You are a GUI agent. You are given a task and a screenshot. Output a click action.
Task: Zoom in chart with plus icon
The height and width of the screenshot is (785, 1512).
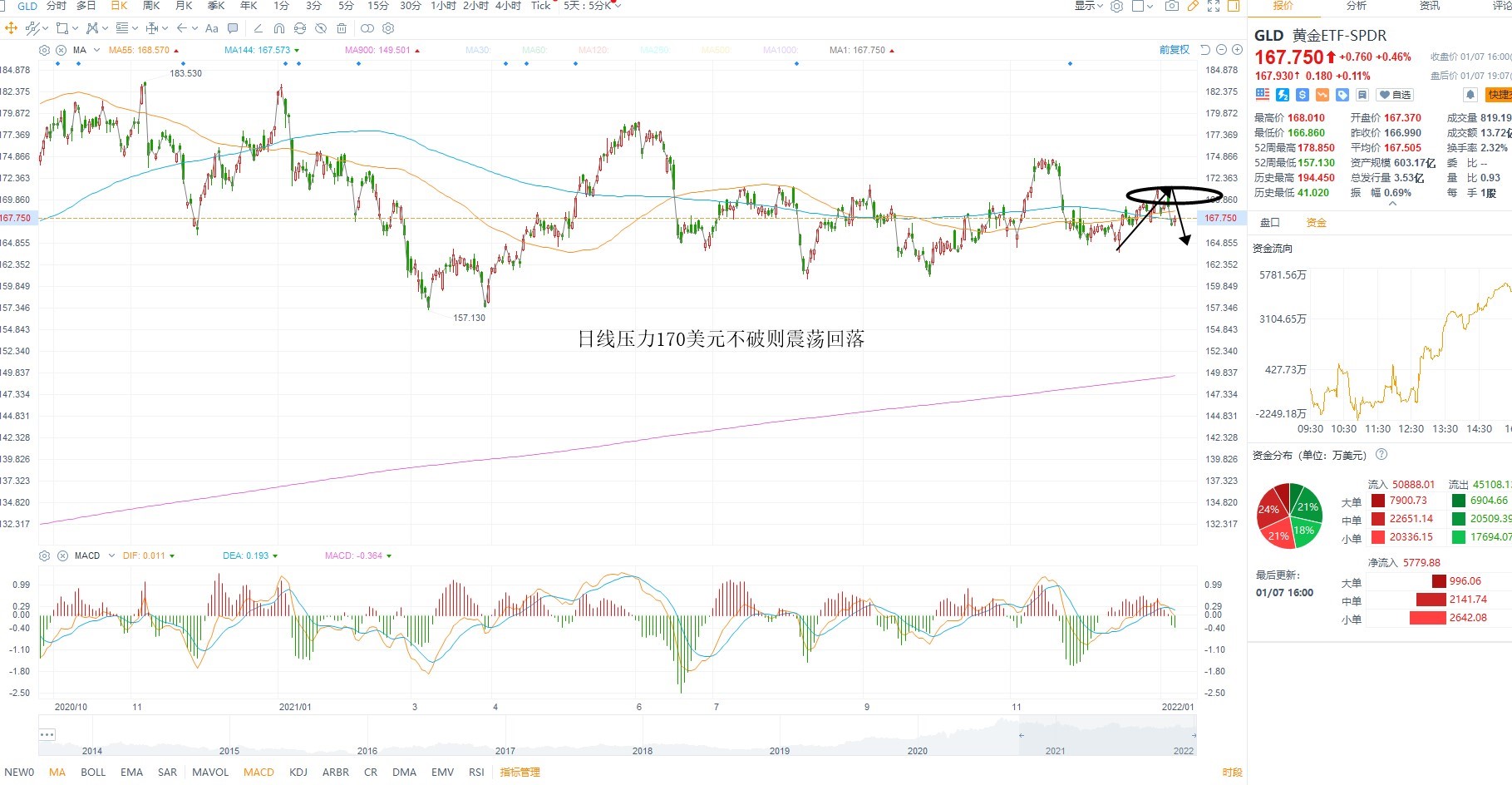(1237, 50)
